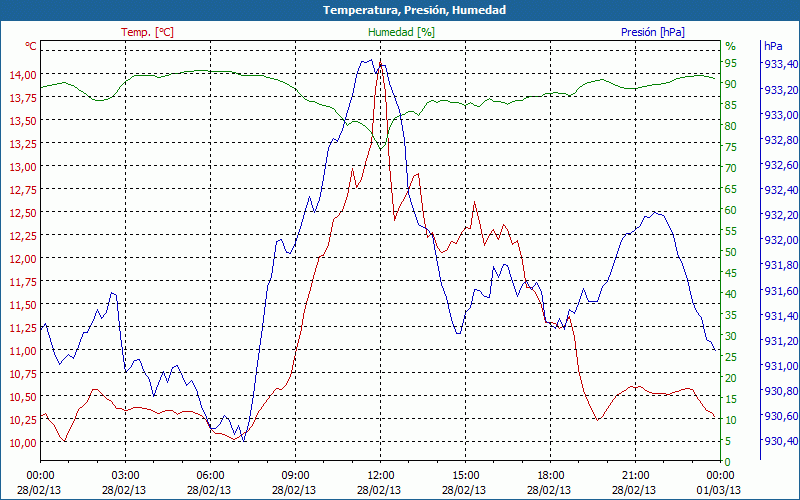Click the 12:00 time axis label
Image resolution: width=800 pixels, height=500 pixels.
coord(381,476)
